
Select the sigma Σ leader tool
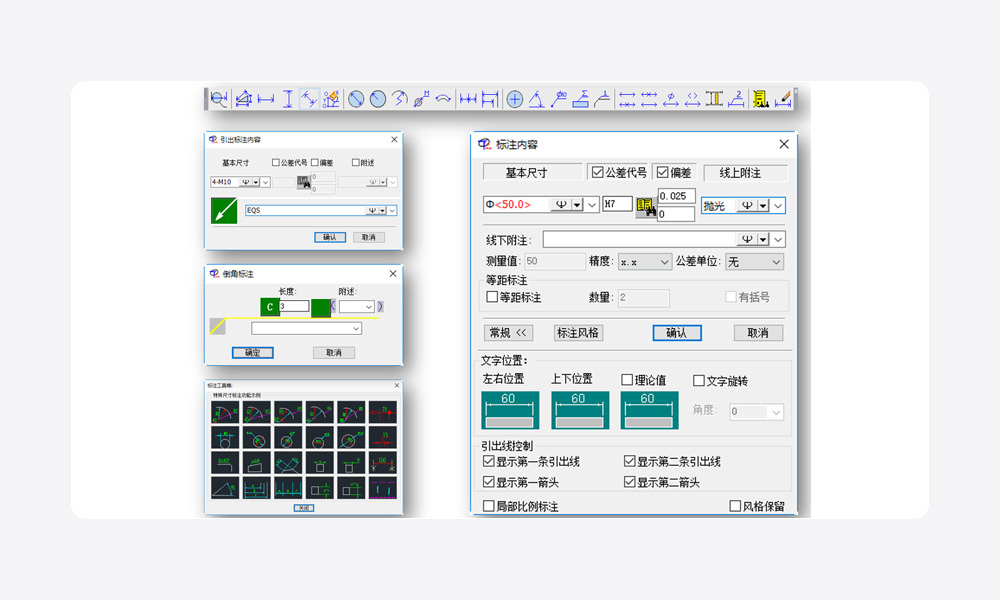[580, 99]
